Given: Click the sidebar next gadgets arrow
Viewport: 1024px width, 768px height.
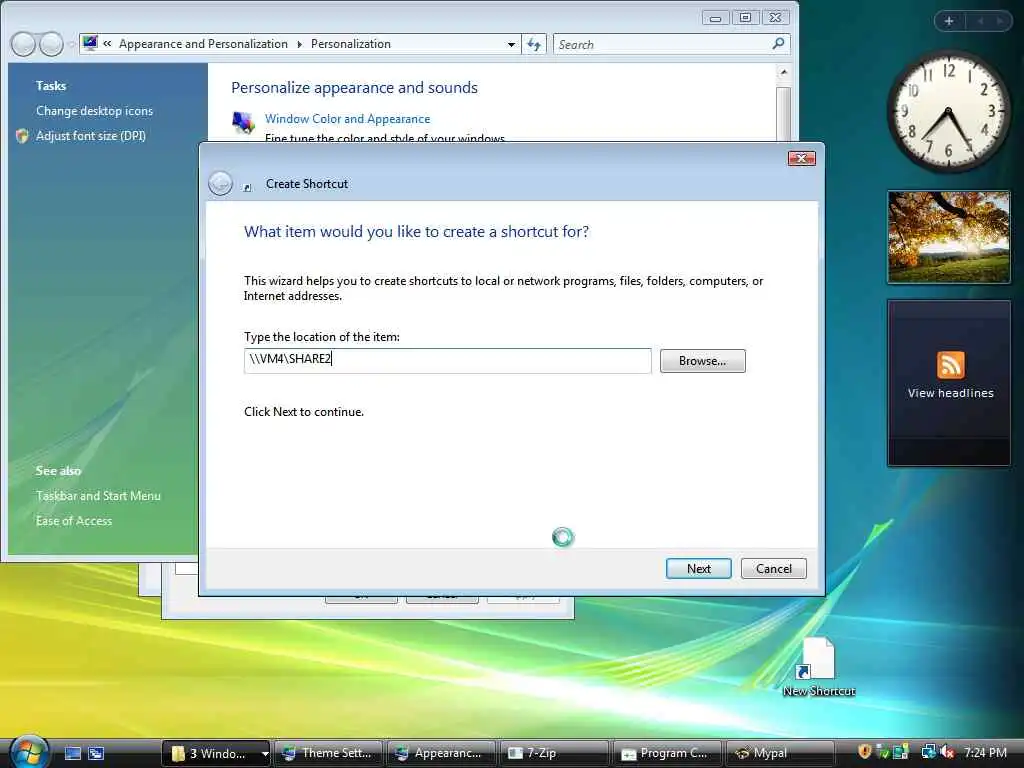Looking at the screenshot, I should click(999, 21).
